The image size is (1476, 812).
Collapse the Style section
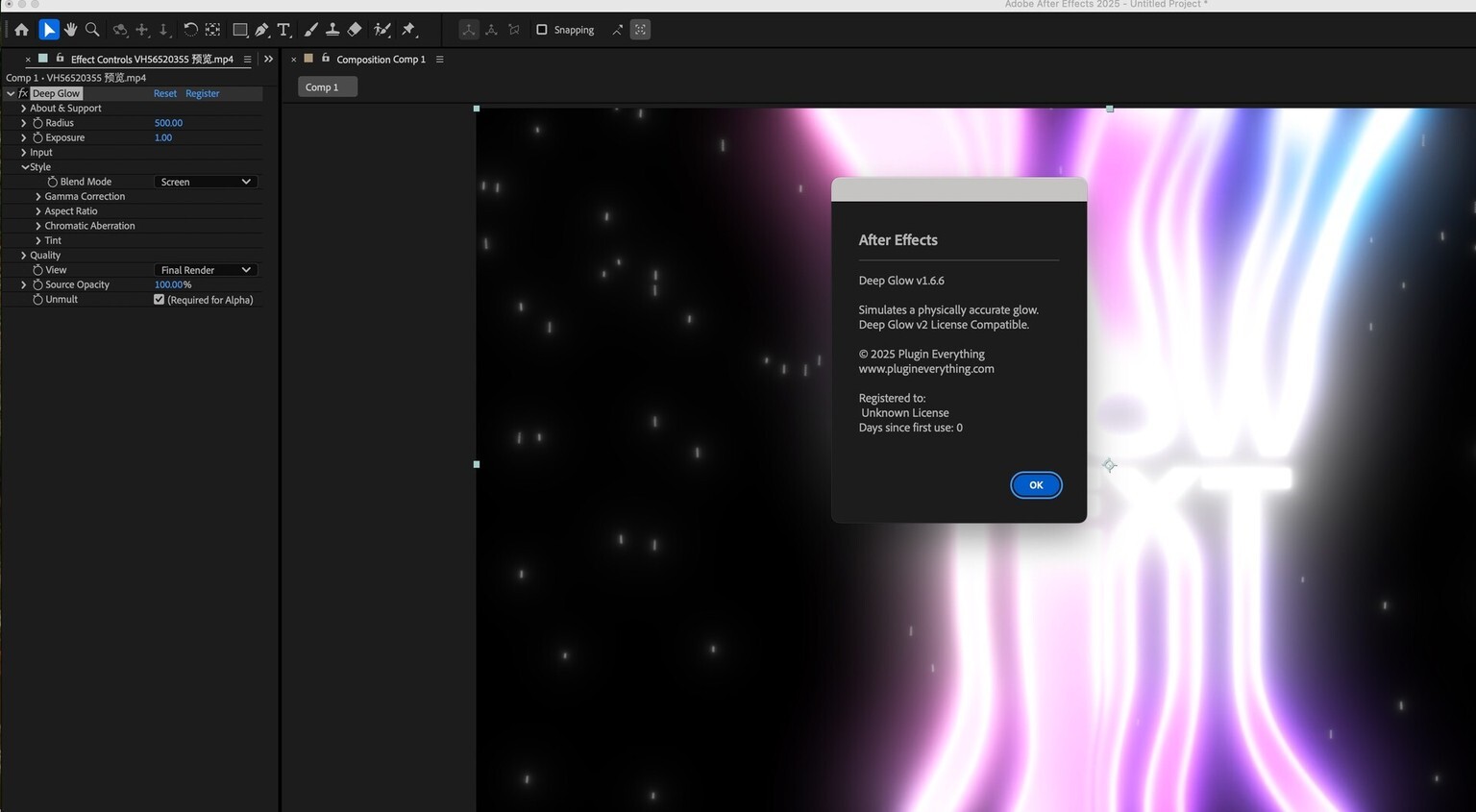coord(25,167)
